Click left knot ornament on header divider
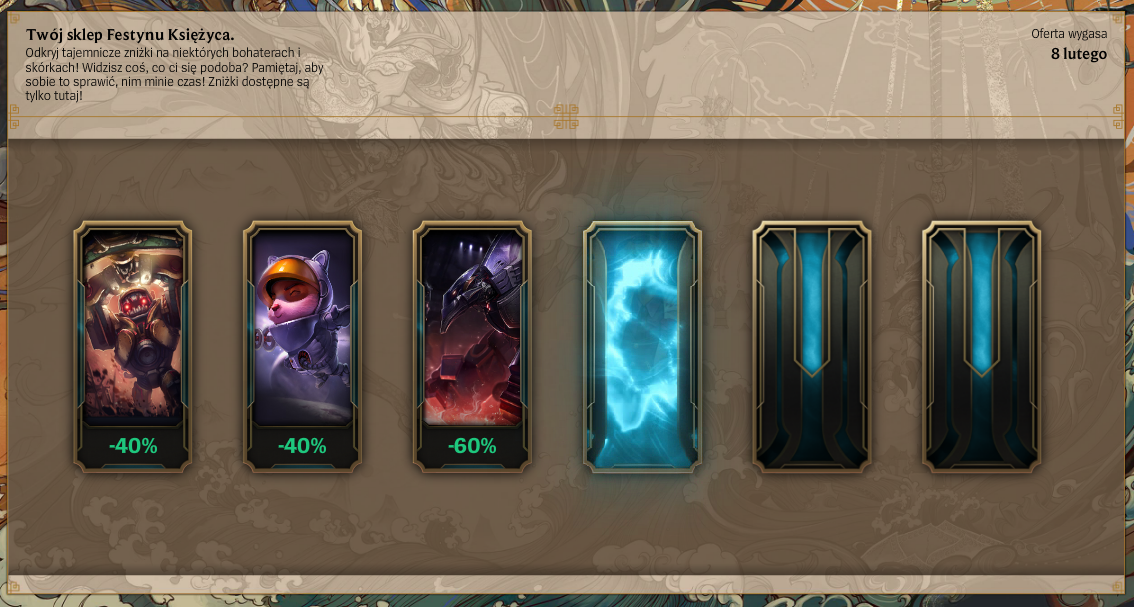This screenshot has height=607, width=1134. [14, 116]
